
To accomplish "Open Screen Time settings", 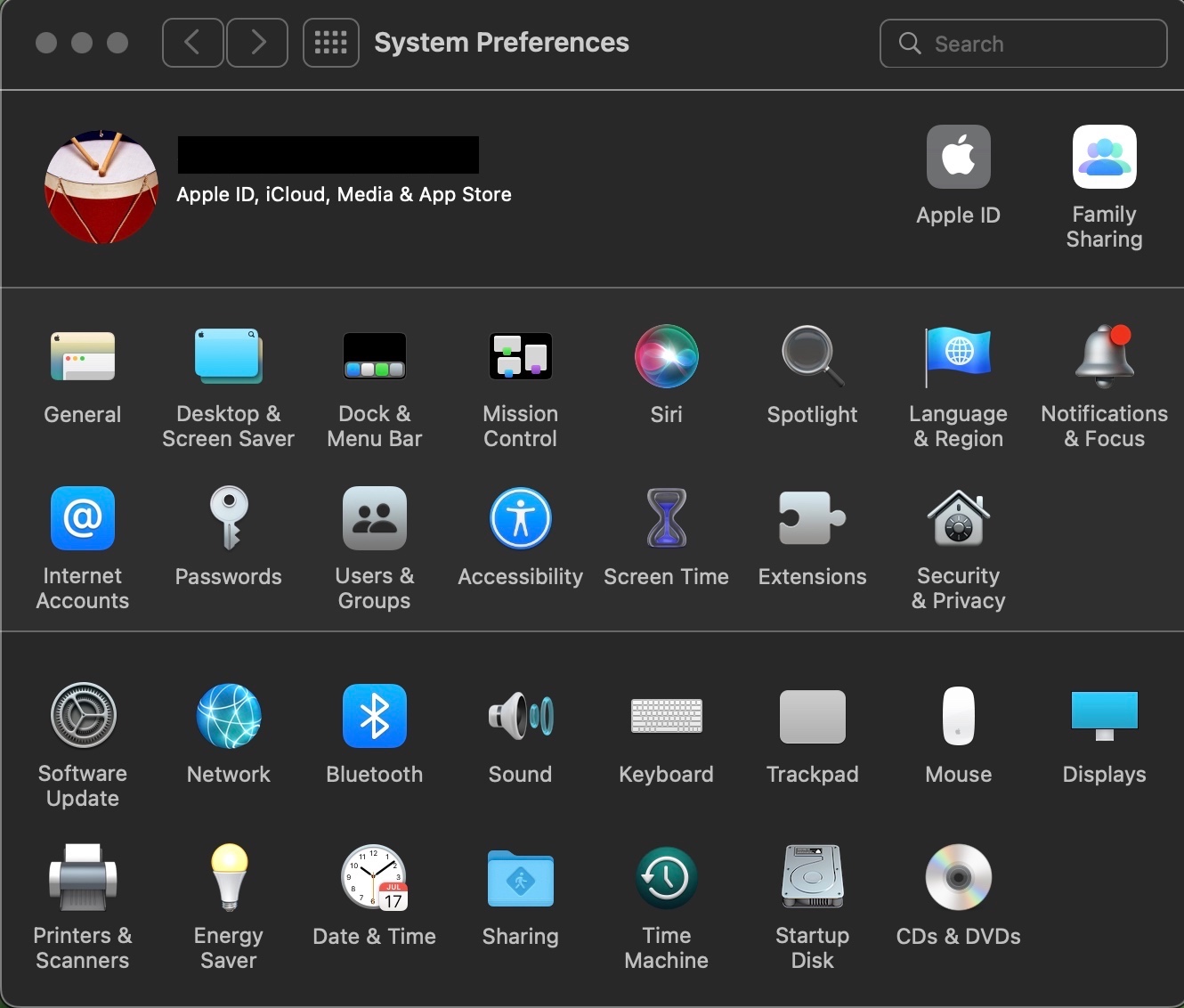I will coord(667,518).
